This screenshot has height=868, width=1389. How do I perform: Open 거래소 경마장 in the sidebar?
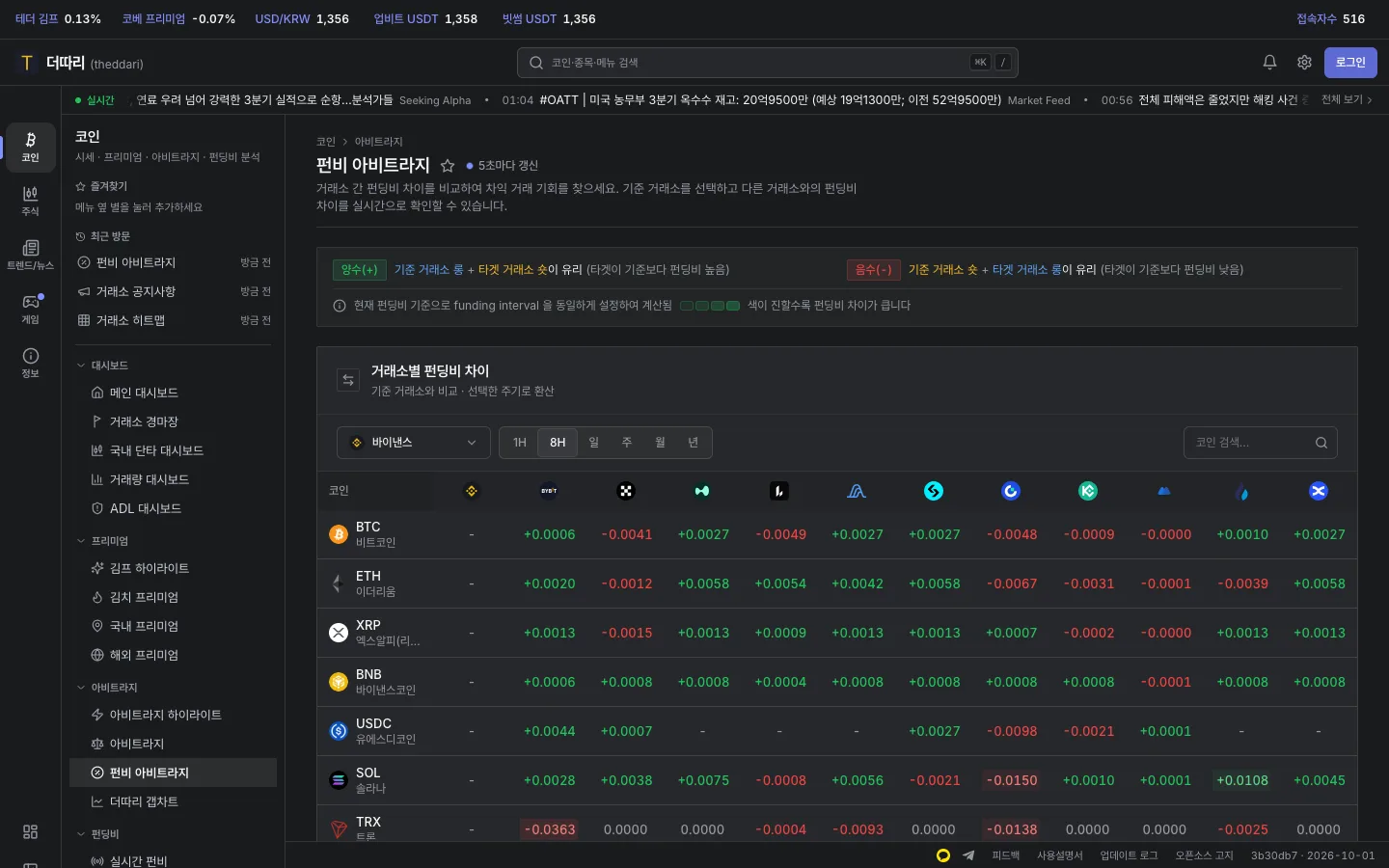pos(174,421)
